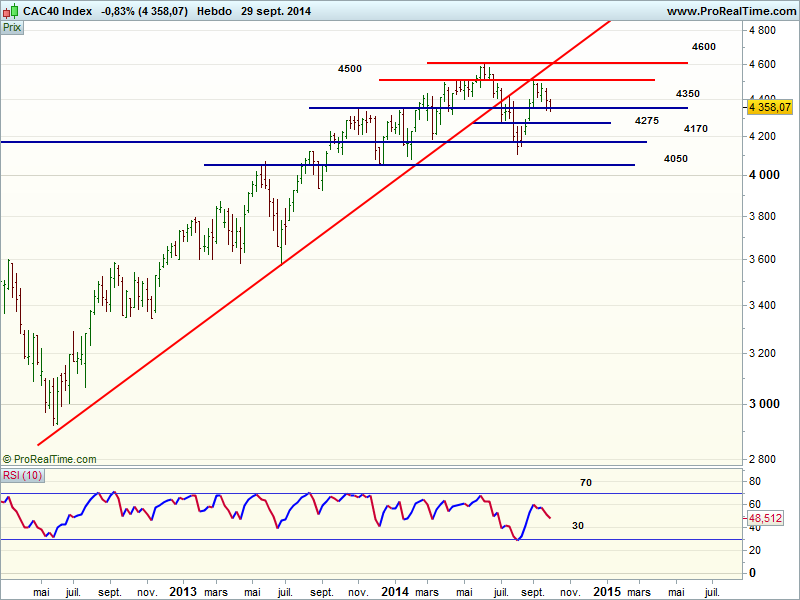Click the 4170 support label
Viewport: 800px width, 600px height.
(696, 129)
